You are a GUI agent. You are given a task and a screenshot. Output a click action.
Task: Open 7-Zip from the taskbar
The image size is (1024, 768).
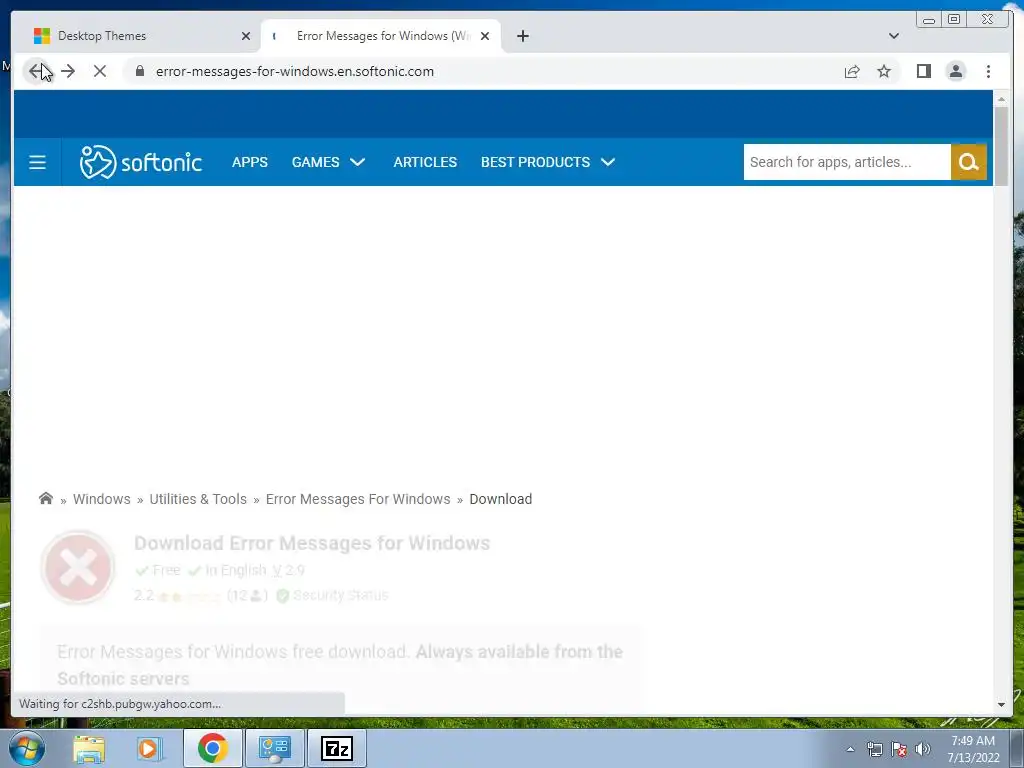[x=337, y=748]
